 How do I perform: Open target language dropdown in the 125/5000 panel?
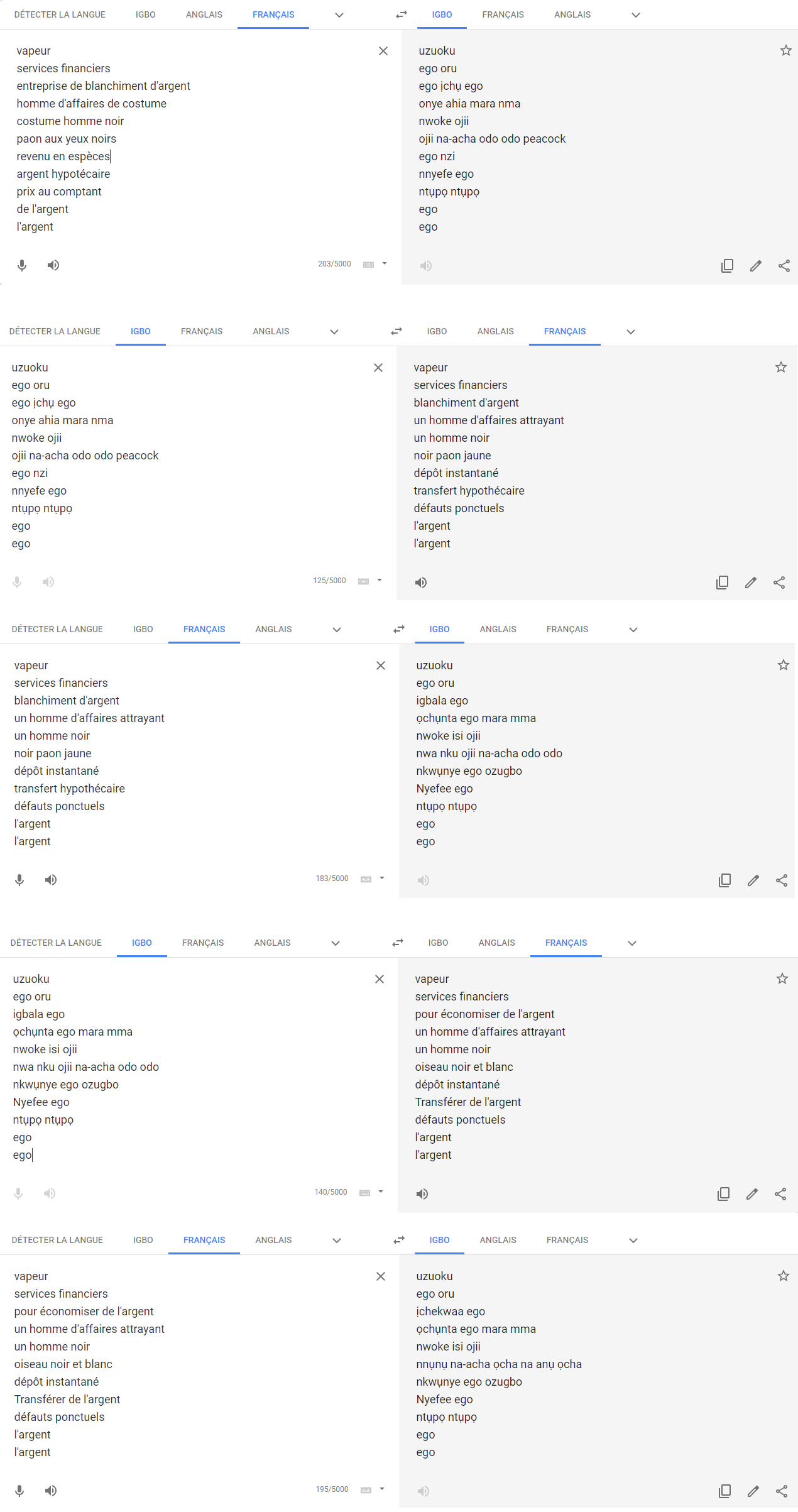point(631,332)
